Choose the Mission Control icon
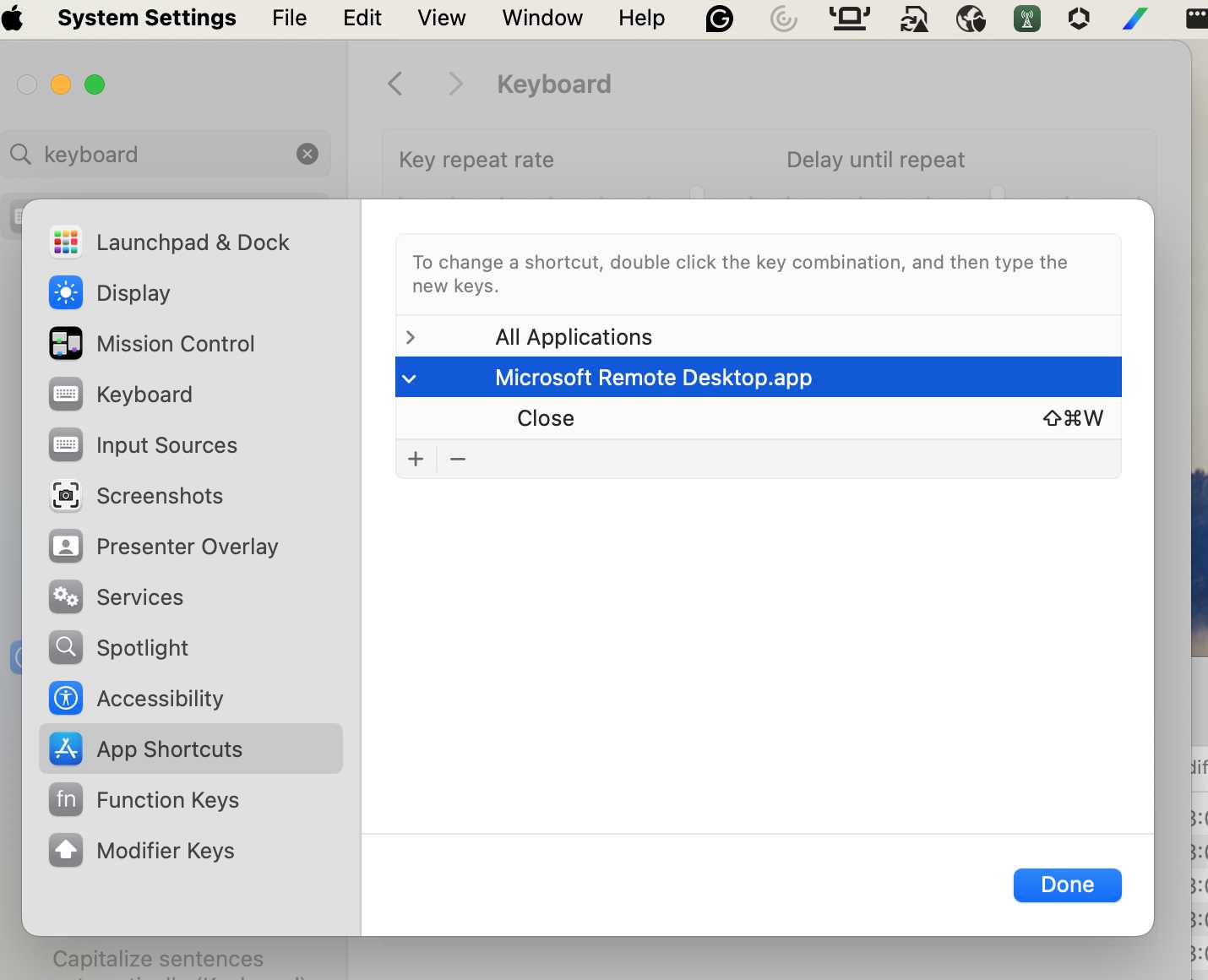Screen dimensions: 1208x980 pos(66,344)
